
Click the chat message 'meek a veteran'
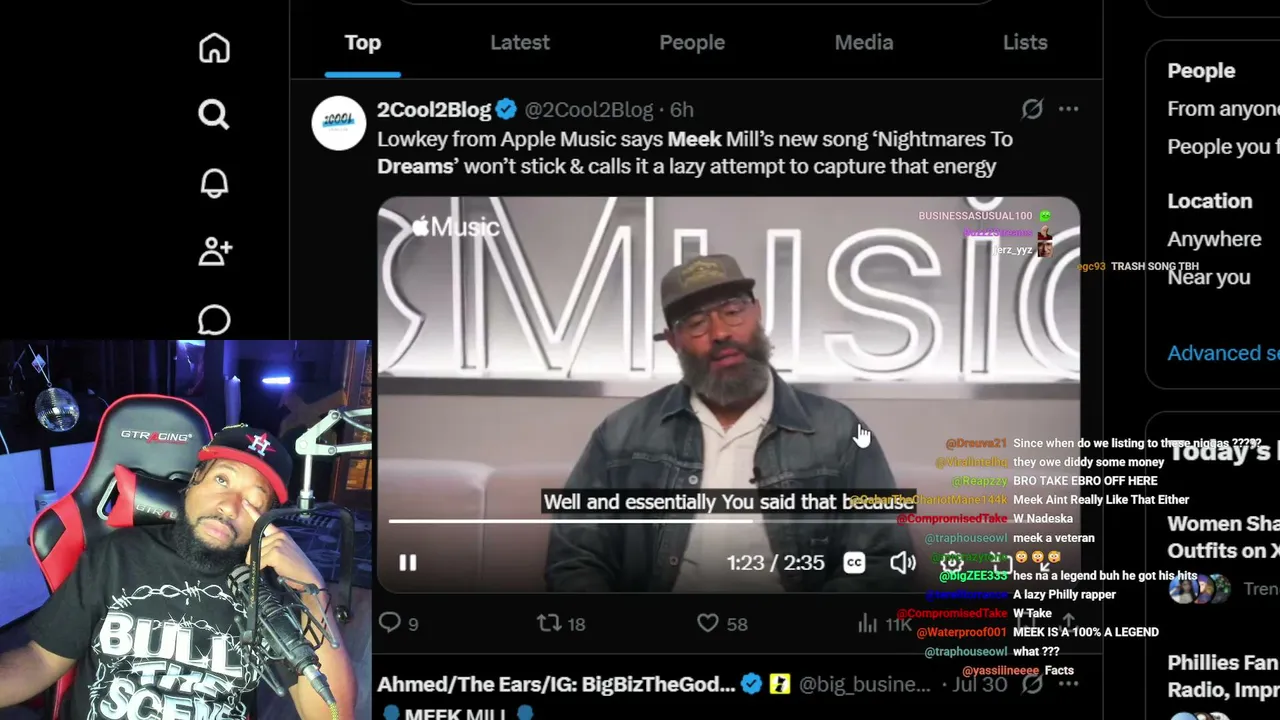[1054, 538]
